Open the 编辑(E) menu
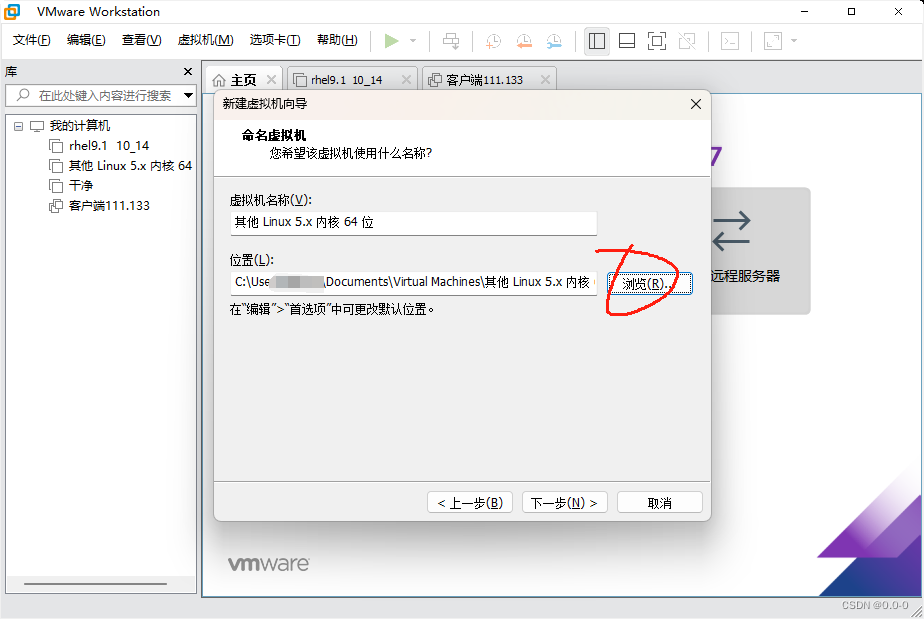This screenshot has height=619, width=924. click(86, 40)
